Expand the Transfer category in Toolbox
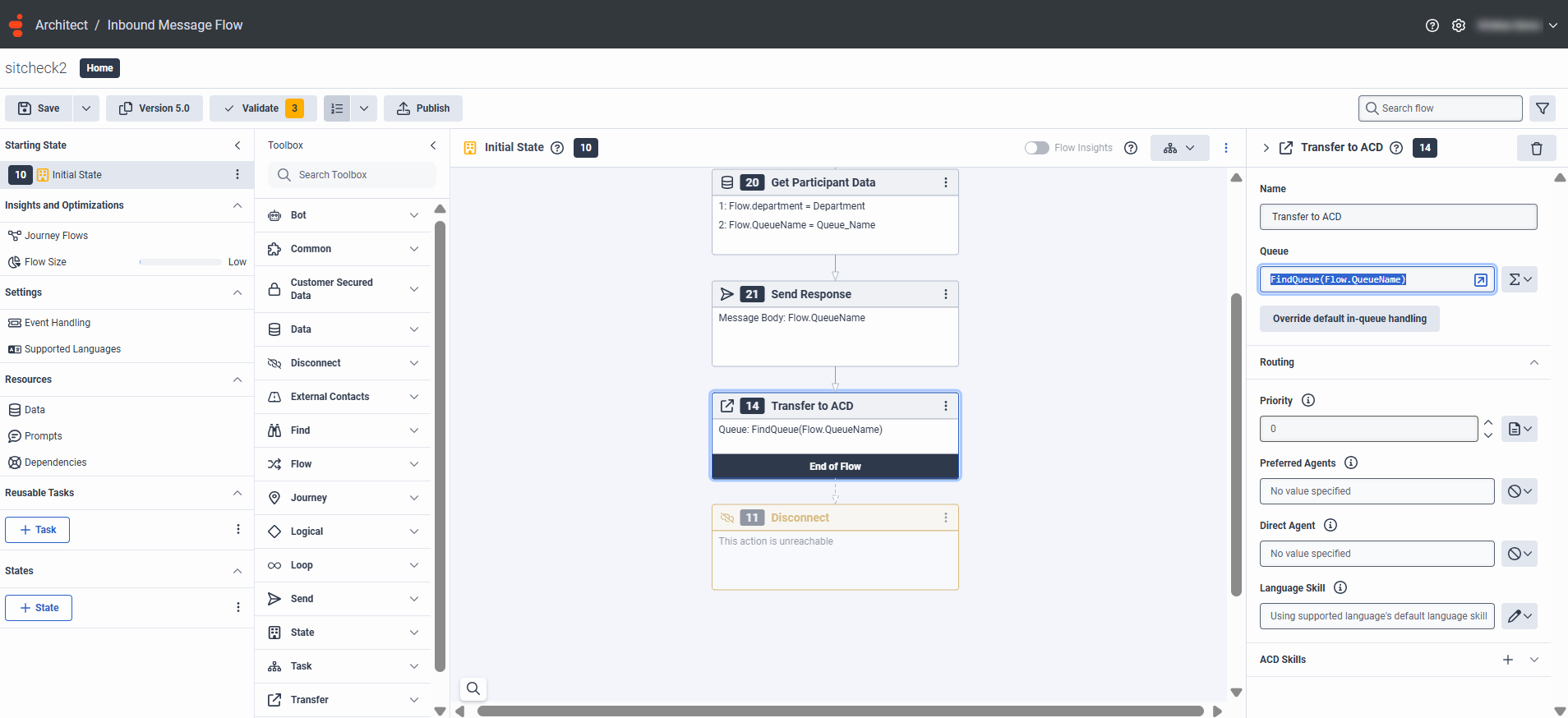 point(413,700)
